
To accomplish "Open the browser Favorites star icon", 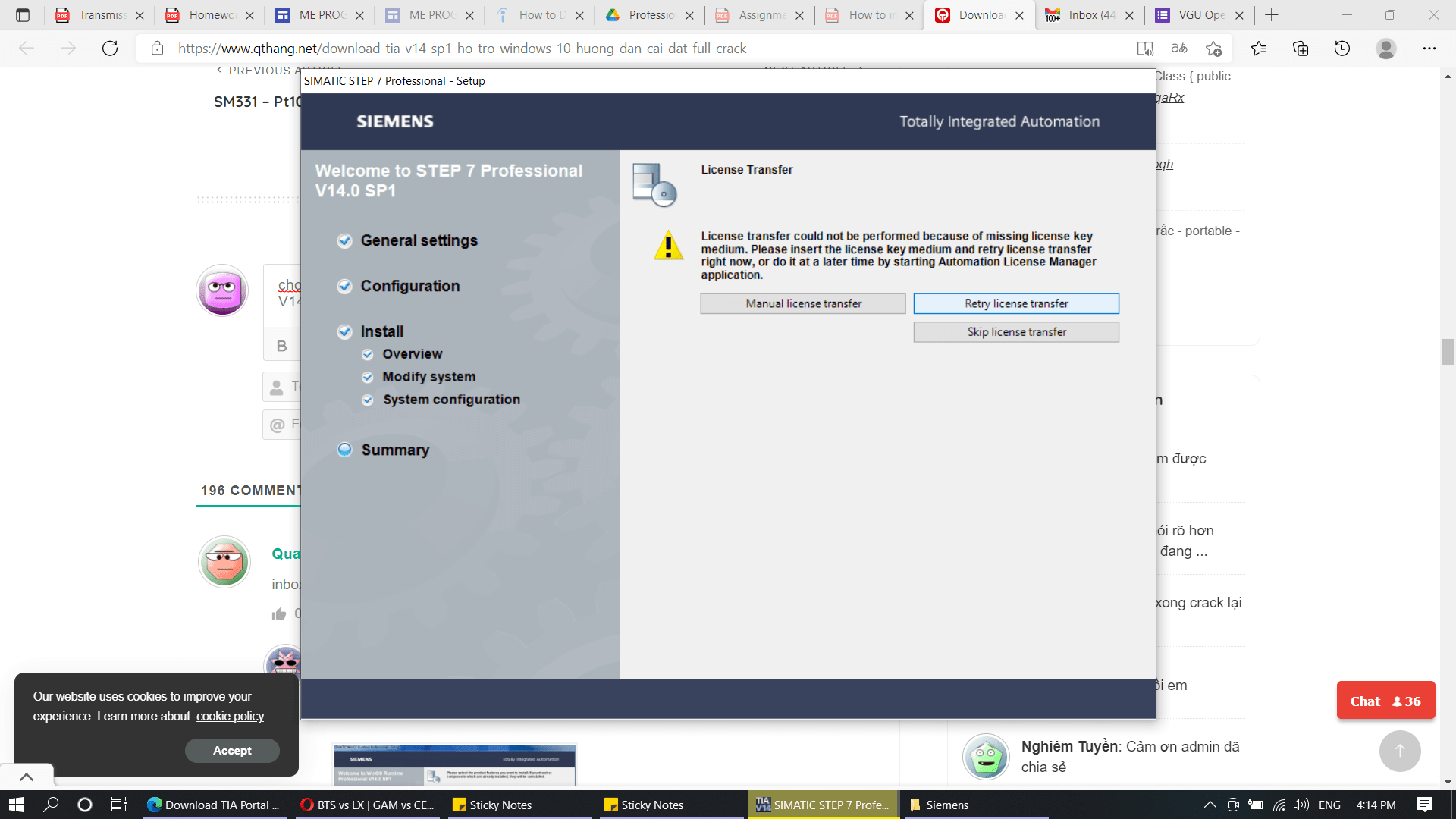I will point(1259,49).
